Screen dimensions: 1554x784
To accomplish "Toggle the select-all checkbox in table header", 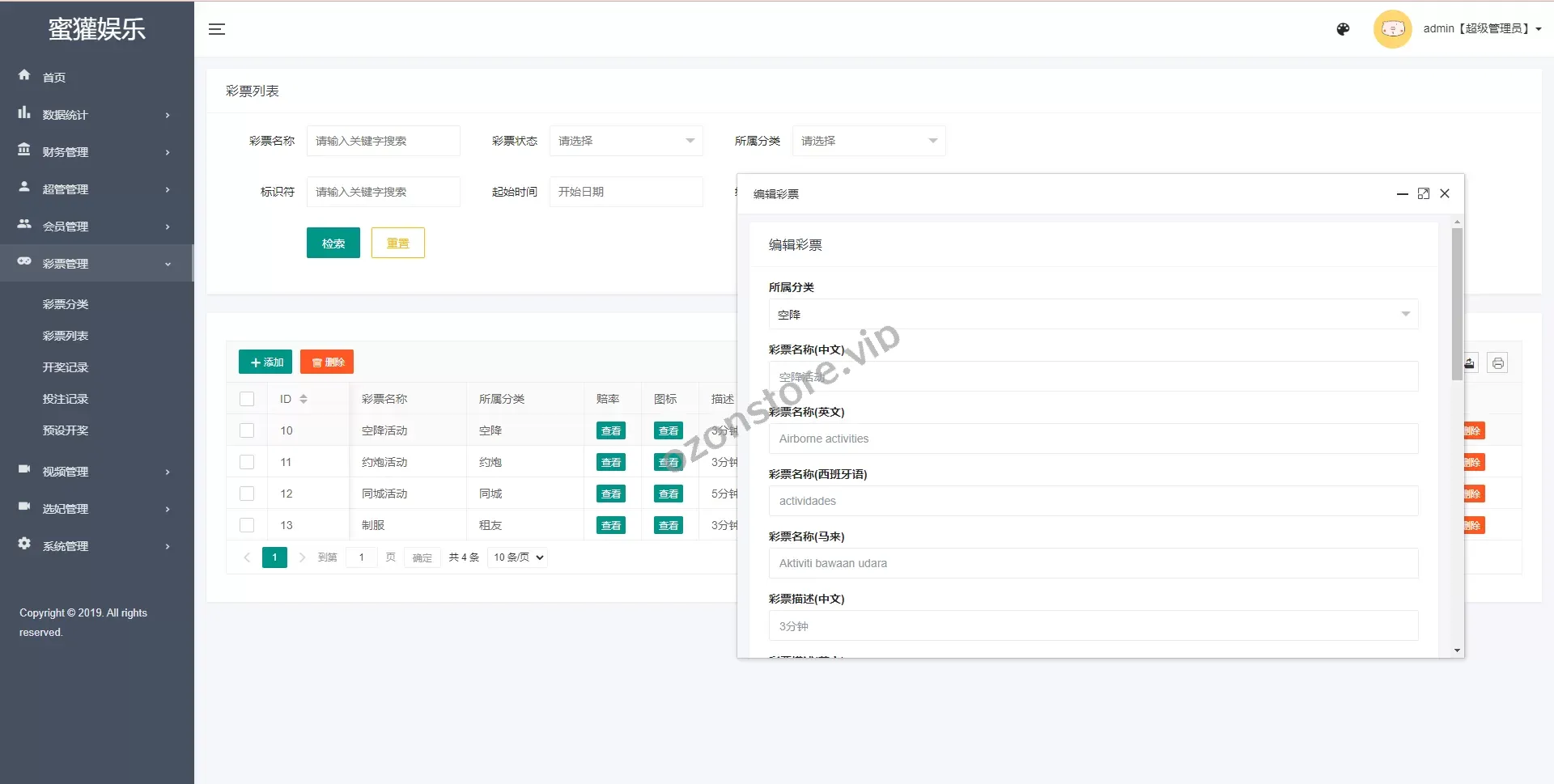I will coord(247,399).
